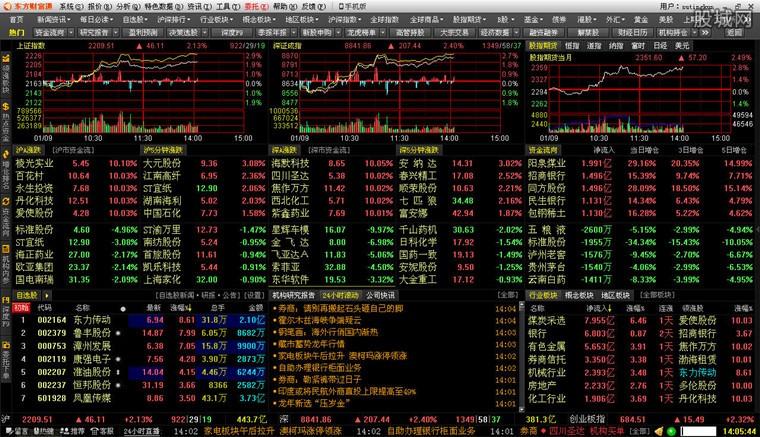Select the 煤炭采选 sector row
The width and height of the screenshot is (760, 437).
[639, 321]
